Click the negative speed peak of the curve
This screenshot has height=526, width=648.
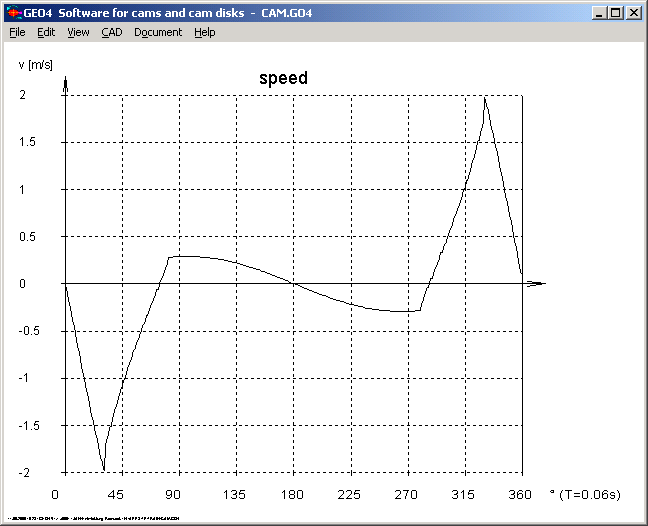pyautogui.click(x=103, y=469)
